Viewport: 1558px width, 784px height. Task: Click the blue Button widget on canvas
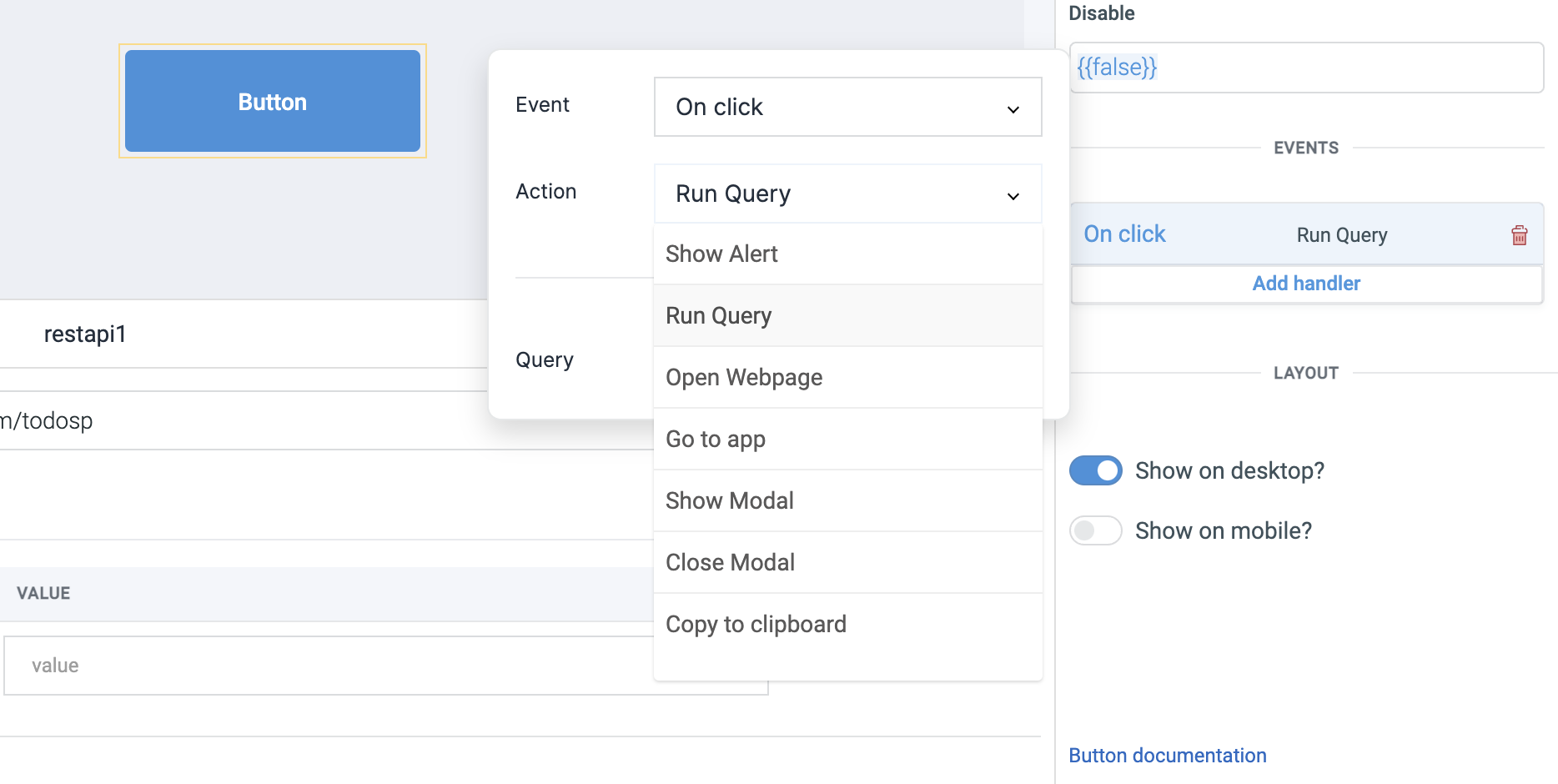tap(273, 101)
